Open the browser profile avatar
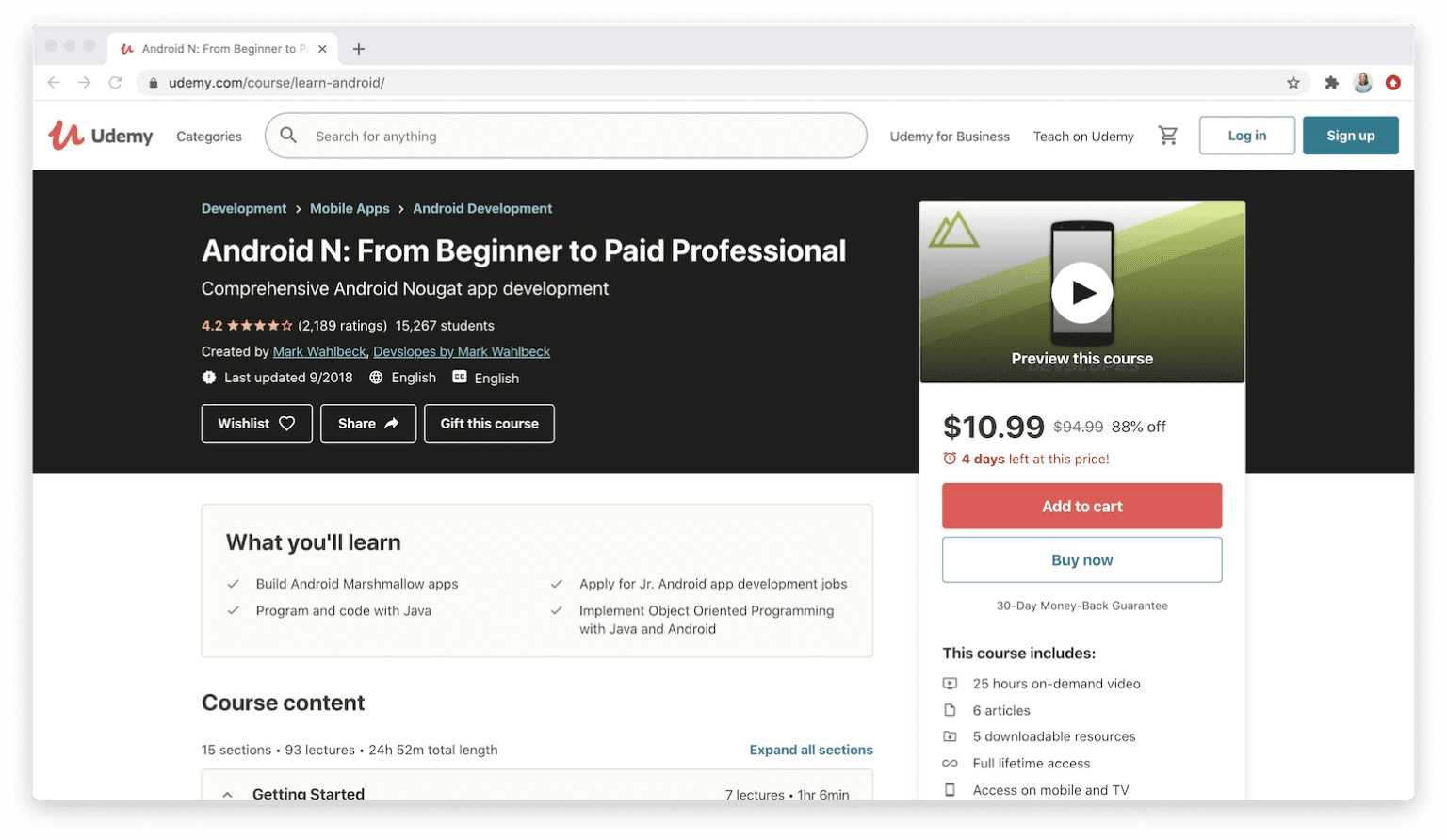This screenshot has width=1447, height=840. (1362, 82)
